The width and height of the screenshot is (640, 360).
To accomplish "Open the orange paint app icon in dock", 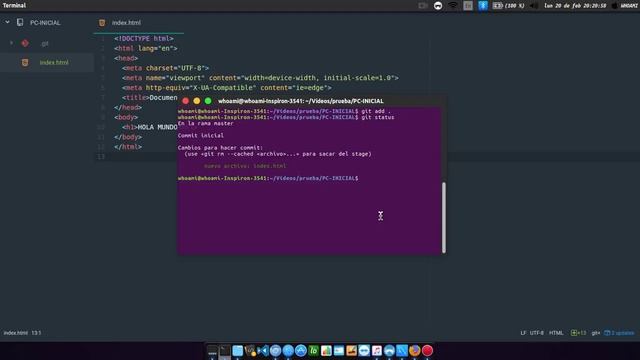I will pyautogui.click(x=351, y=351).
